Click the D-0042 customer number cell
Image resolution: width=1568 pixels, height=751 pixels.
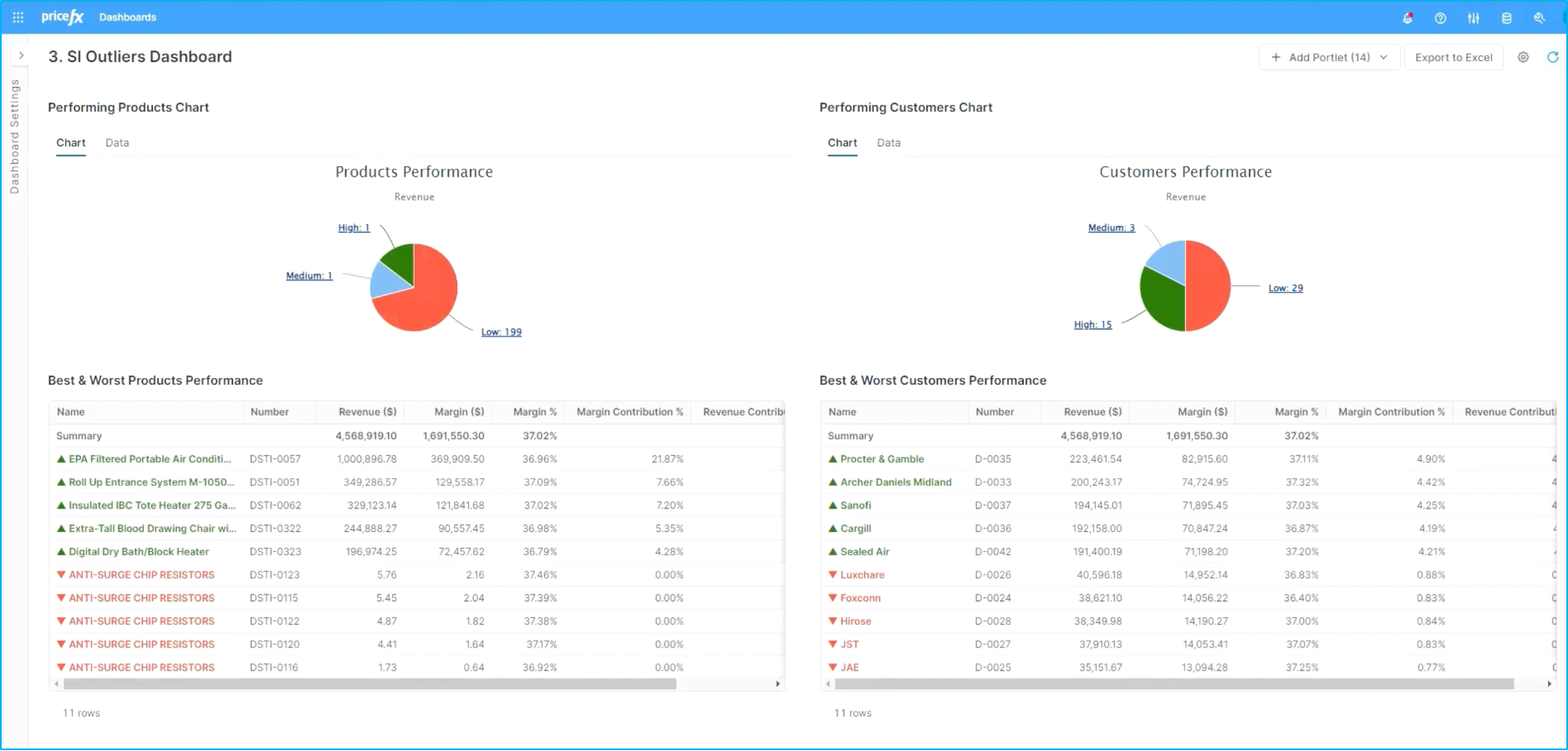tap(993, 552)
